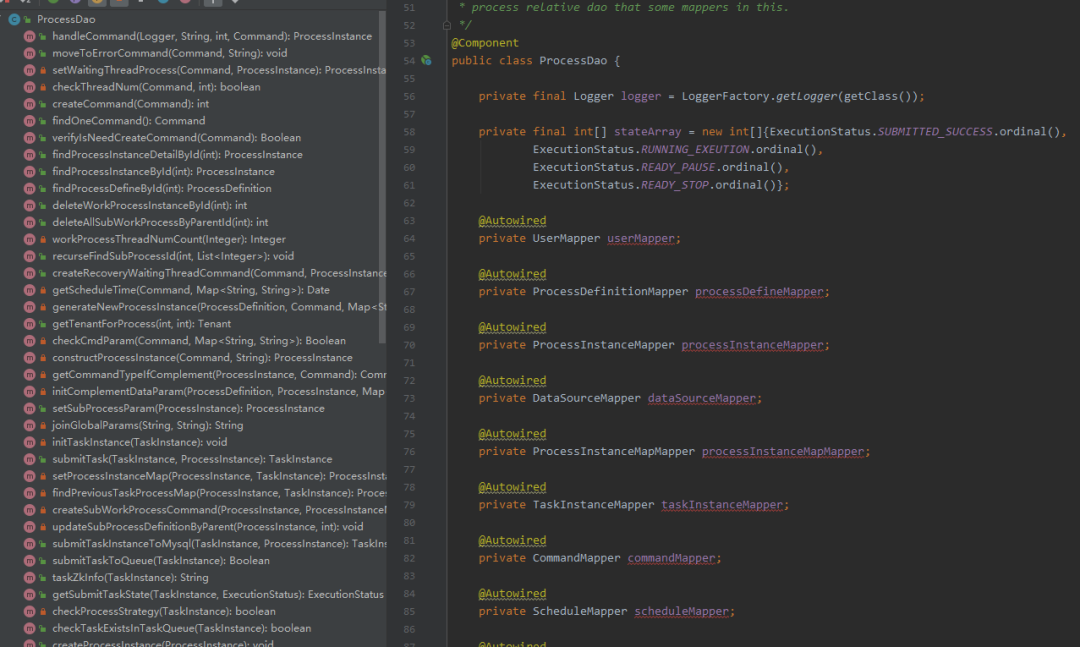The height and width of the screenshot is (647, 1080).
Task: Click the @Autowired annotation on line 63
Action: [x=512, y=220]
